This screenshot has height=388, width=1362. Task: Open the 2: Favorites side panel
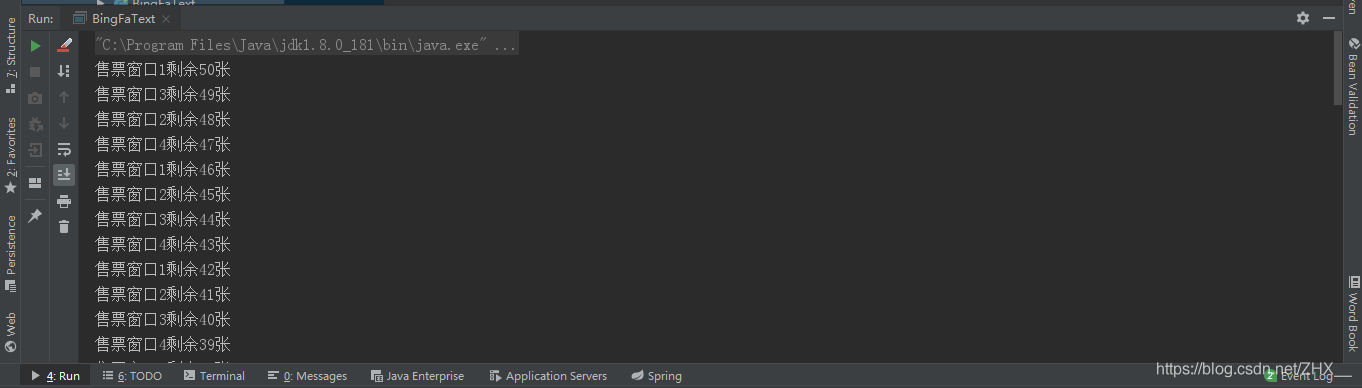pos(11,156)
